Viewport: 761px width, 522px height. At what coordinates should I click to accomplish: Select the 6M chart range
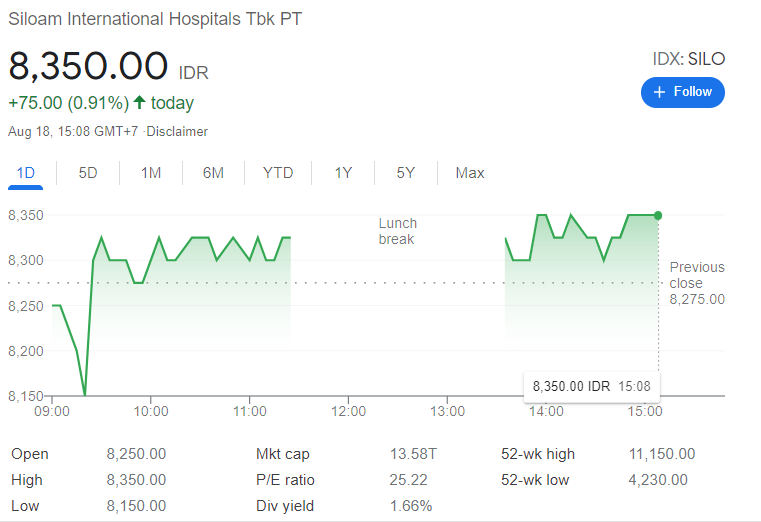(213, 173)
